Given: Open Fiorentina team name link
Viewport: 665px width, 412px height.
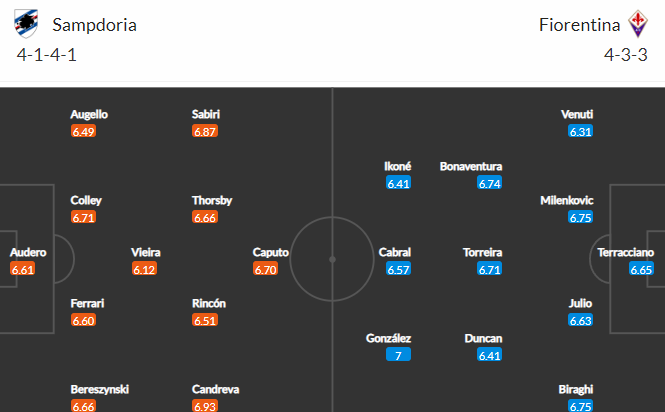Looking at the screenshot, I should (x=579, y=25).
